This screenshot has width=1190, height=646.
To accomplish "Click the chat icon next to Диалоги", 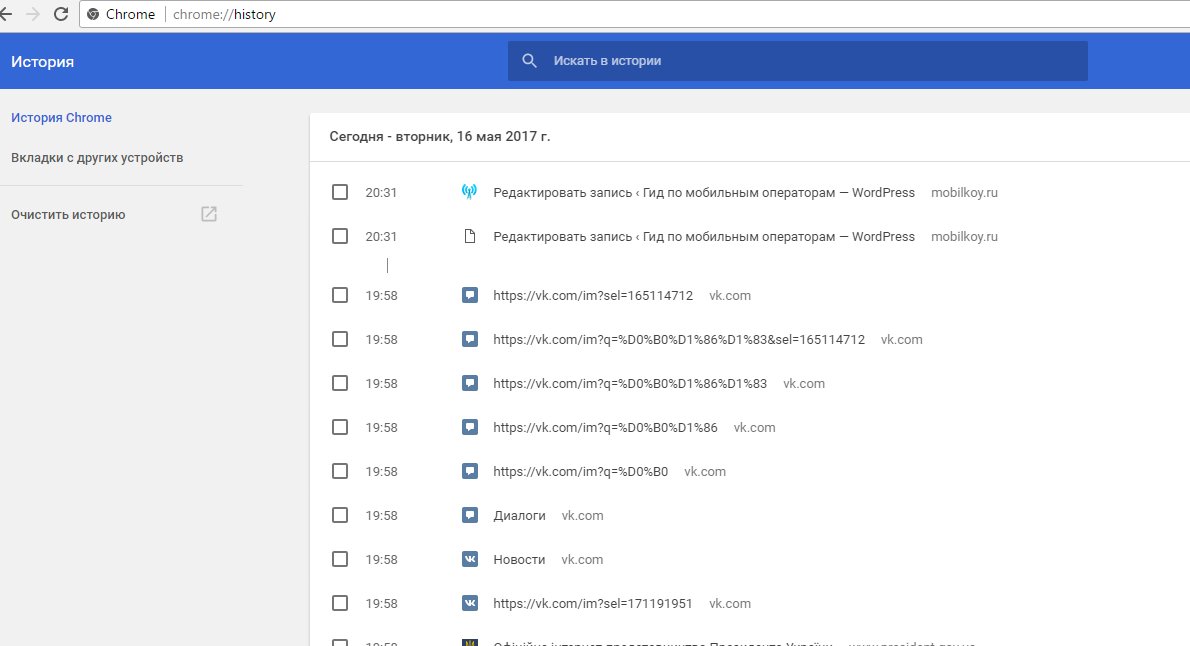I will (x=469, y=516).
